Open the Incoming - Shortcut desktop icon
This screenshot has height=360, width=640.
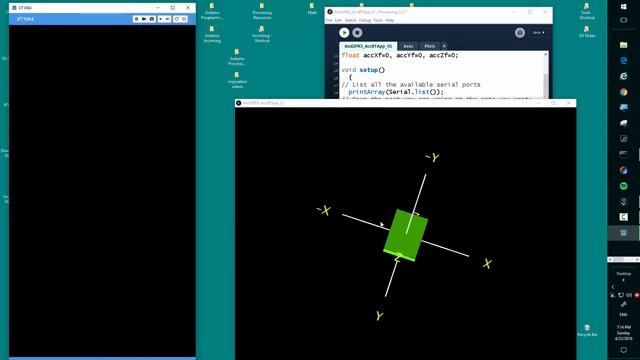[262, 34]
